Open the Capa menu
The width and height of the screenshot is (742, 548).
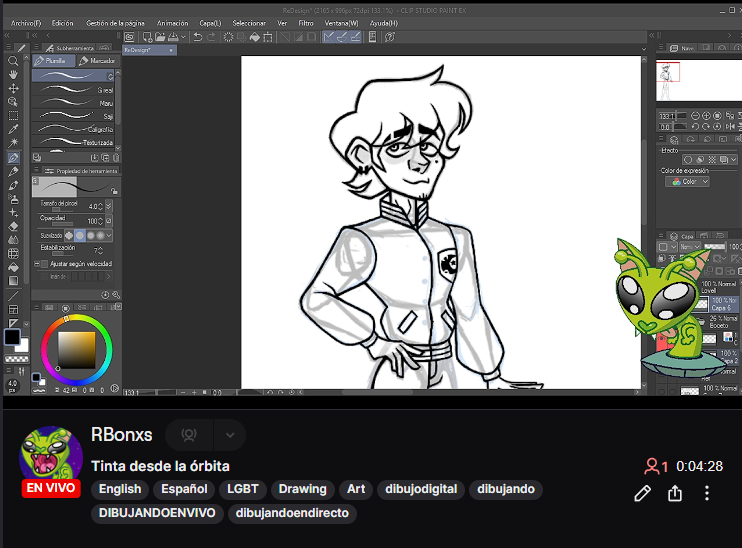210,23
